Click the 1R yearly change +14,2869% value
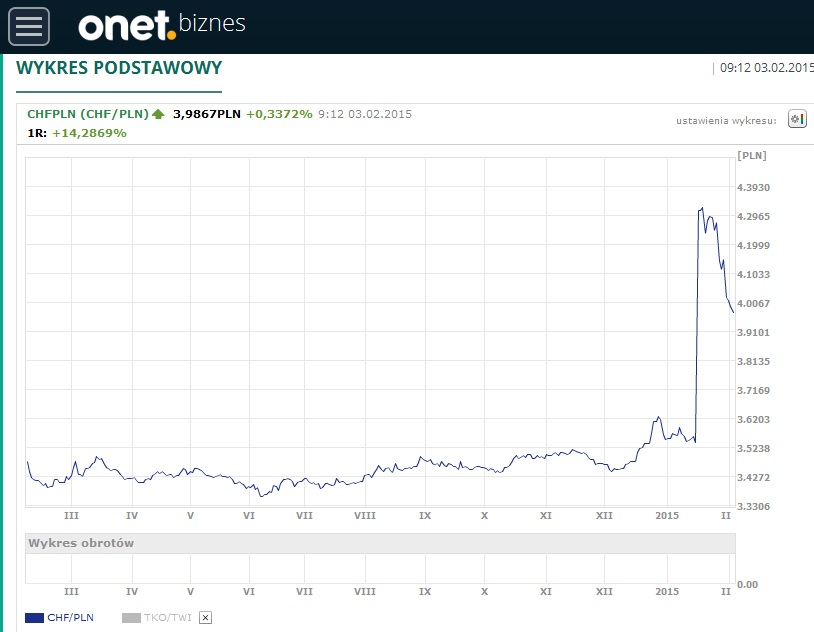Screen dimensions: 814x632 tap(89, 132)
